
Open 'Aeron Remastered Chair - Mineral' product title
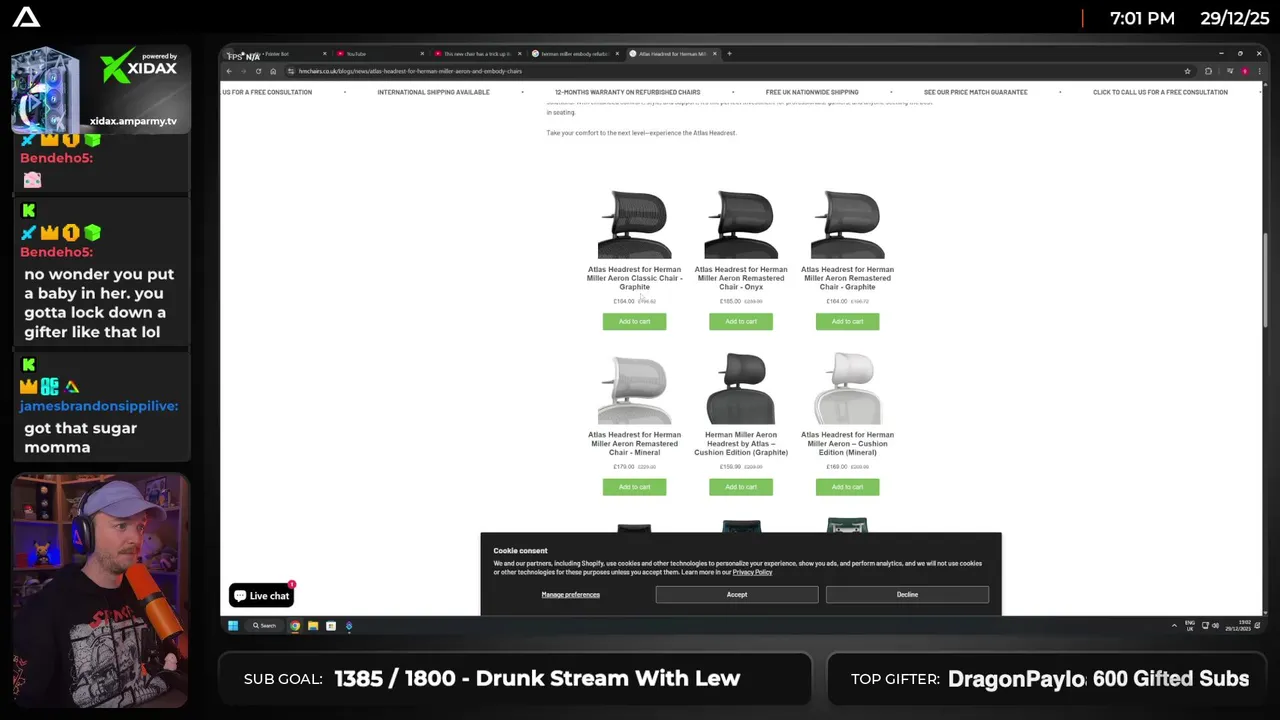(x=634, y=444)
